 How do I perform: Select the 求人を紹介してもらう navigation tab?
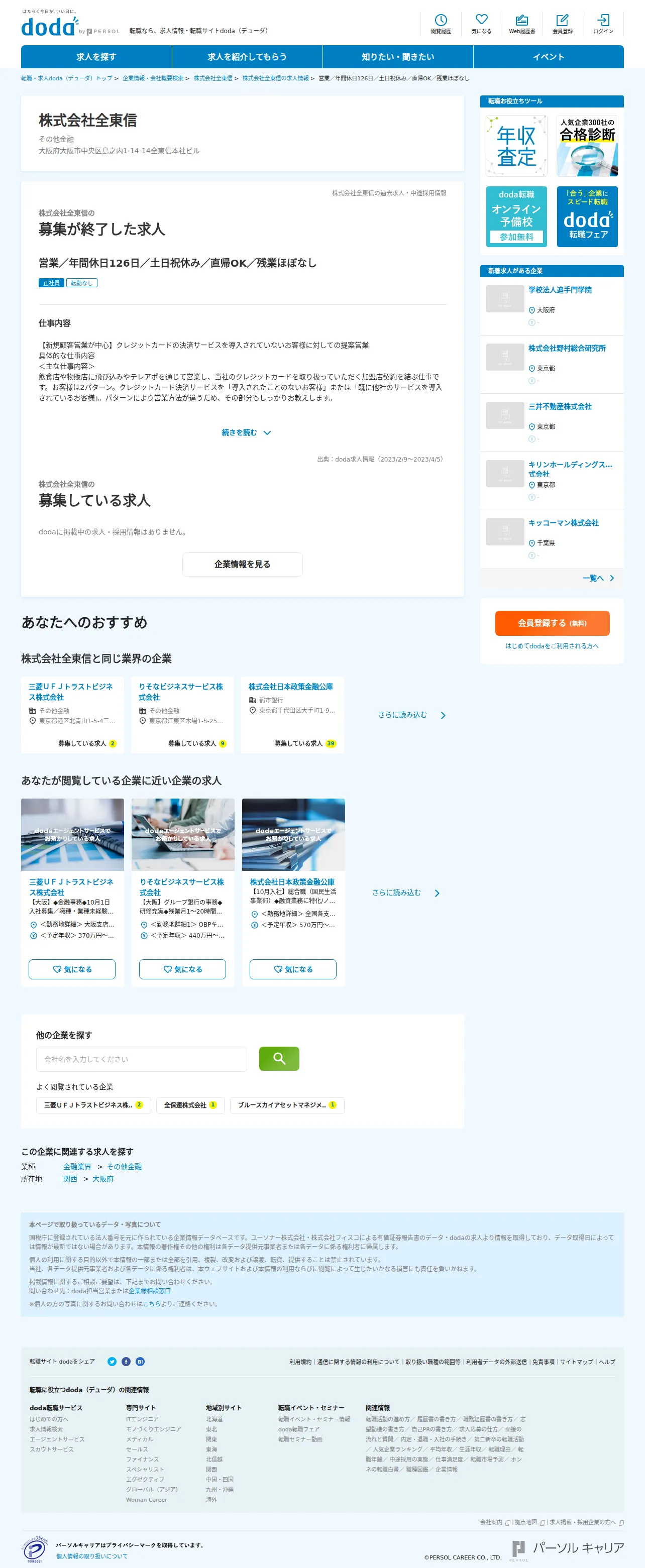[247, 57]
